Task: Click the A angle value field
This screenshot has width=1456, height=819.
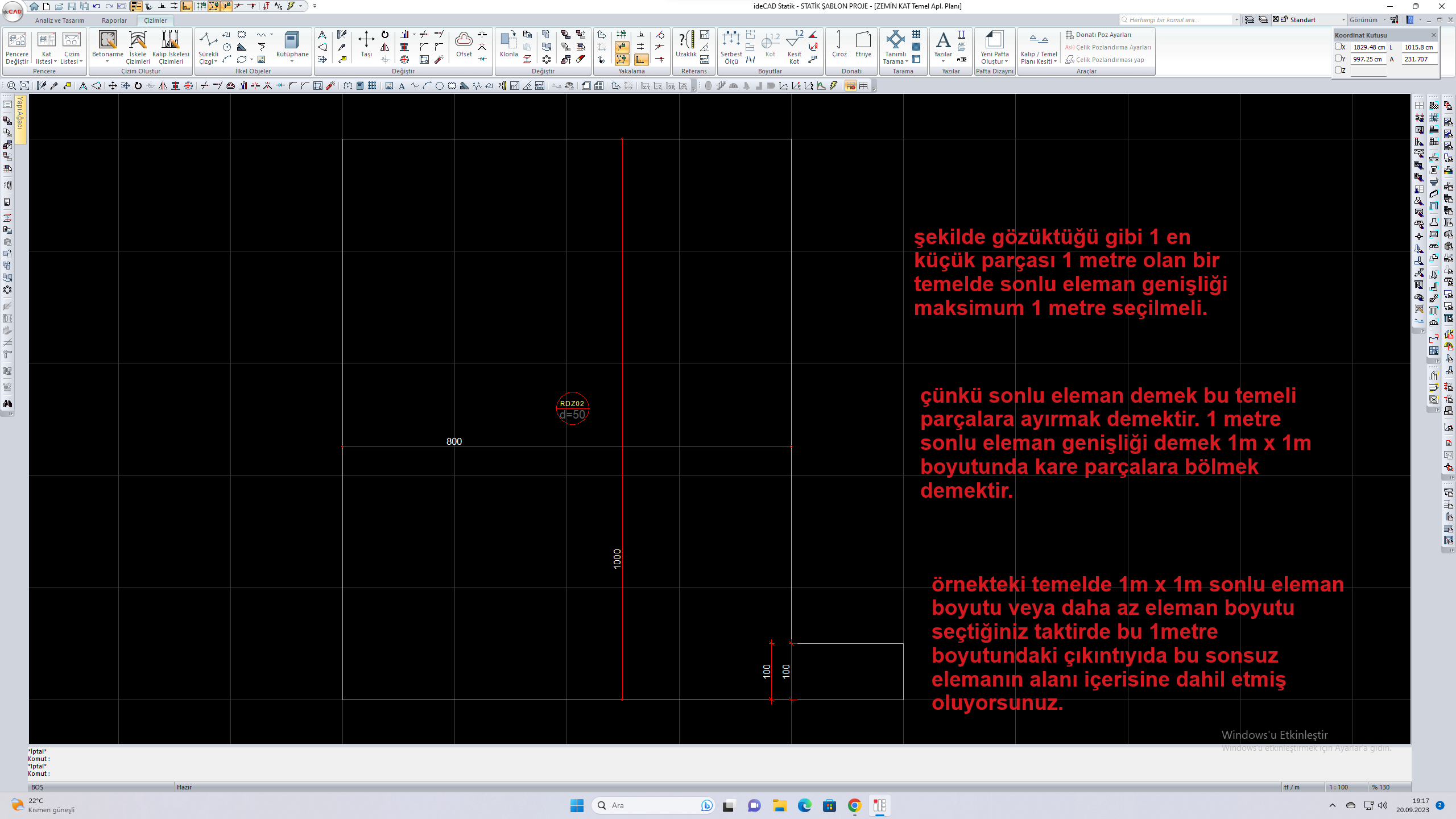Action: tap(1418, 59)
